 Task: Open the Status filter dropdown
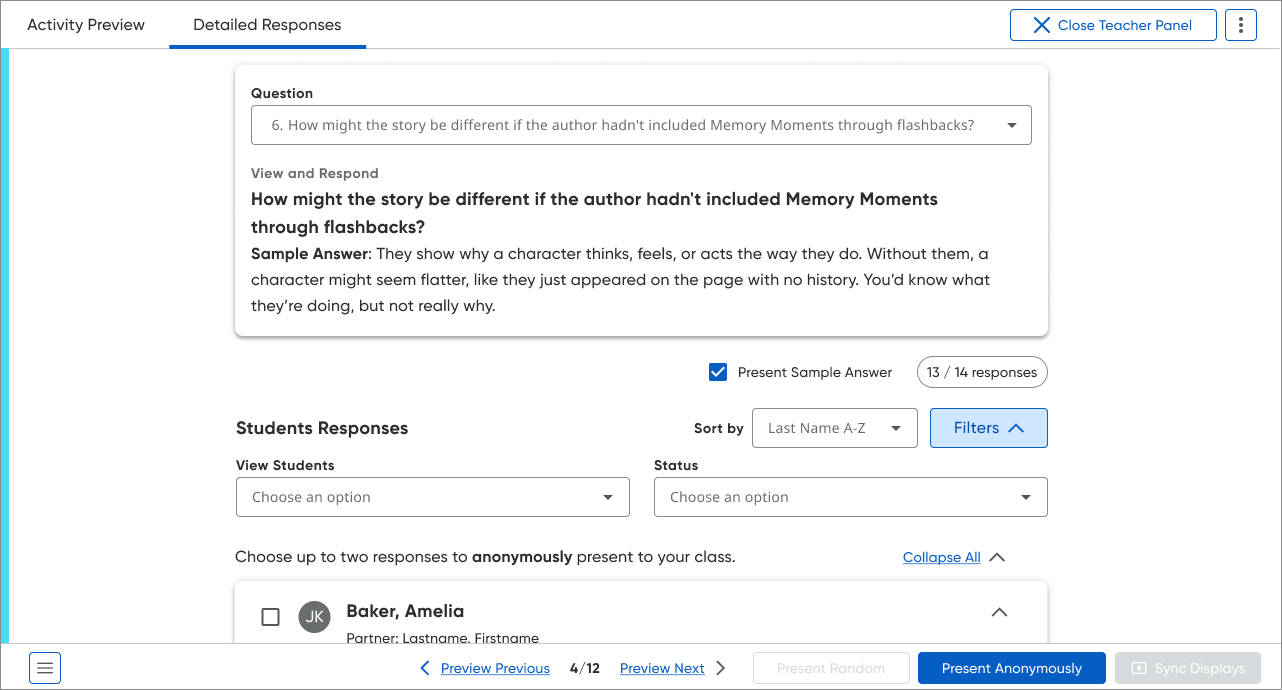pos(850,497)
